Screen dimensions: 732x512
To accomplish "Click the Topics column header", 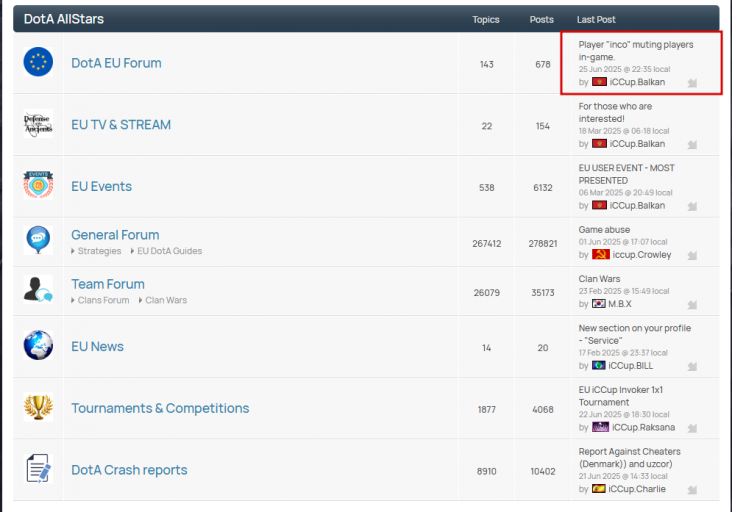I will coord(486,20).
